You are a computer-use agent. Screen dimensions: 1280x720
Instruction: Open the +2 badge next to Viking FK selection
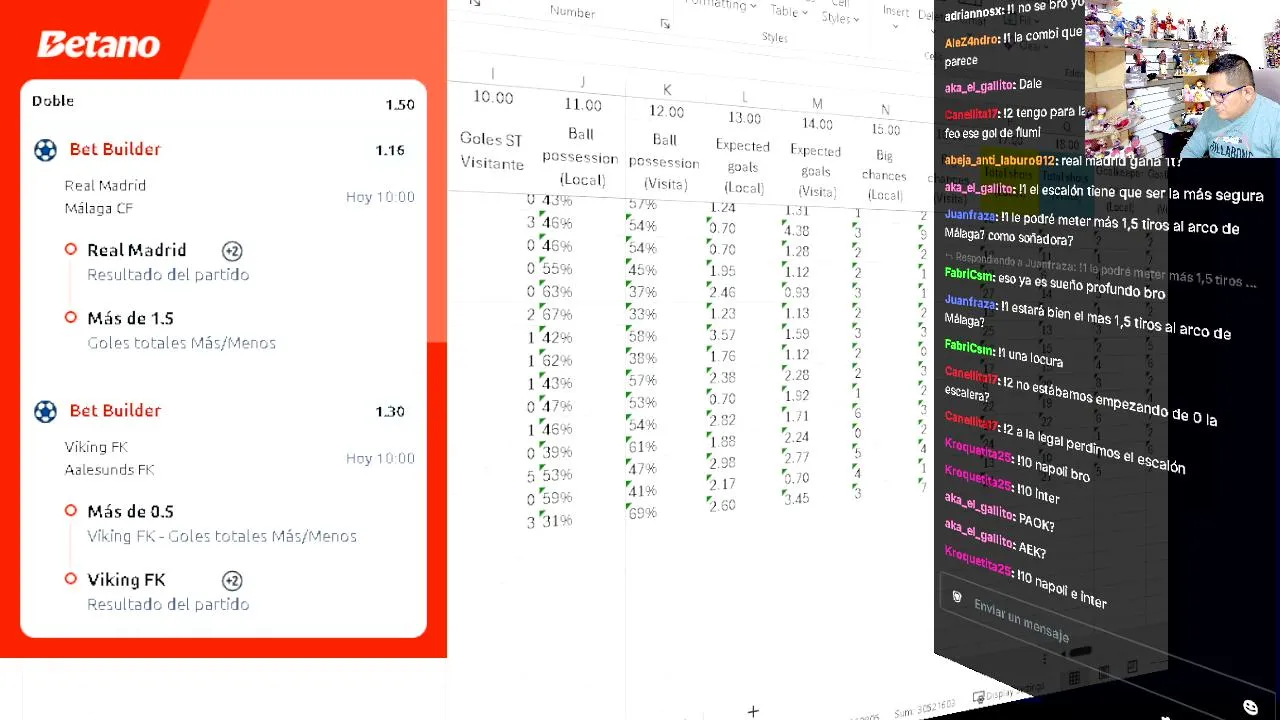232,580
